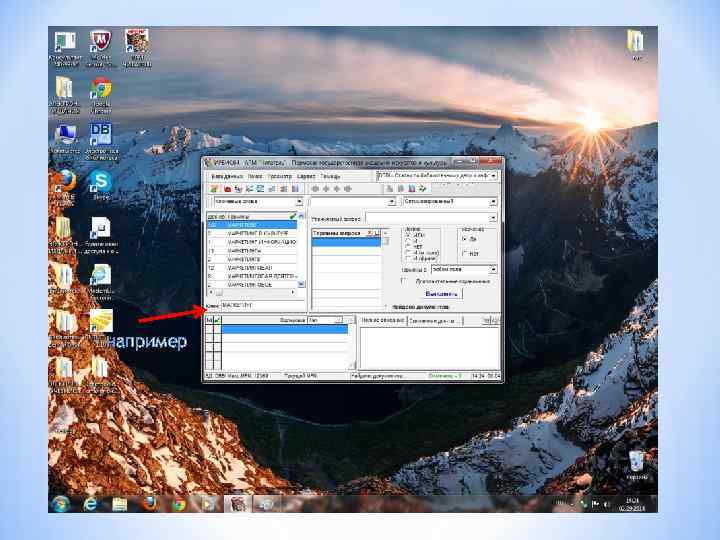Select the highlighted МАРКЕТИНГ term row
The width and height of the screenshot is (720, 540).
click(252, 225)
